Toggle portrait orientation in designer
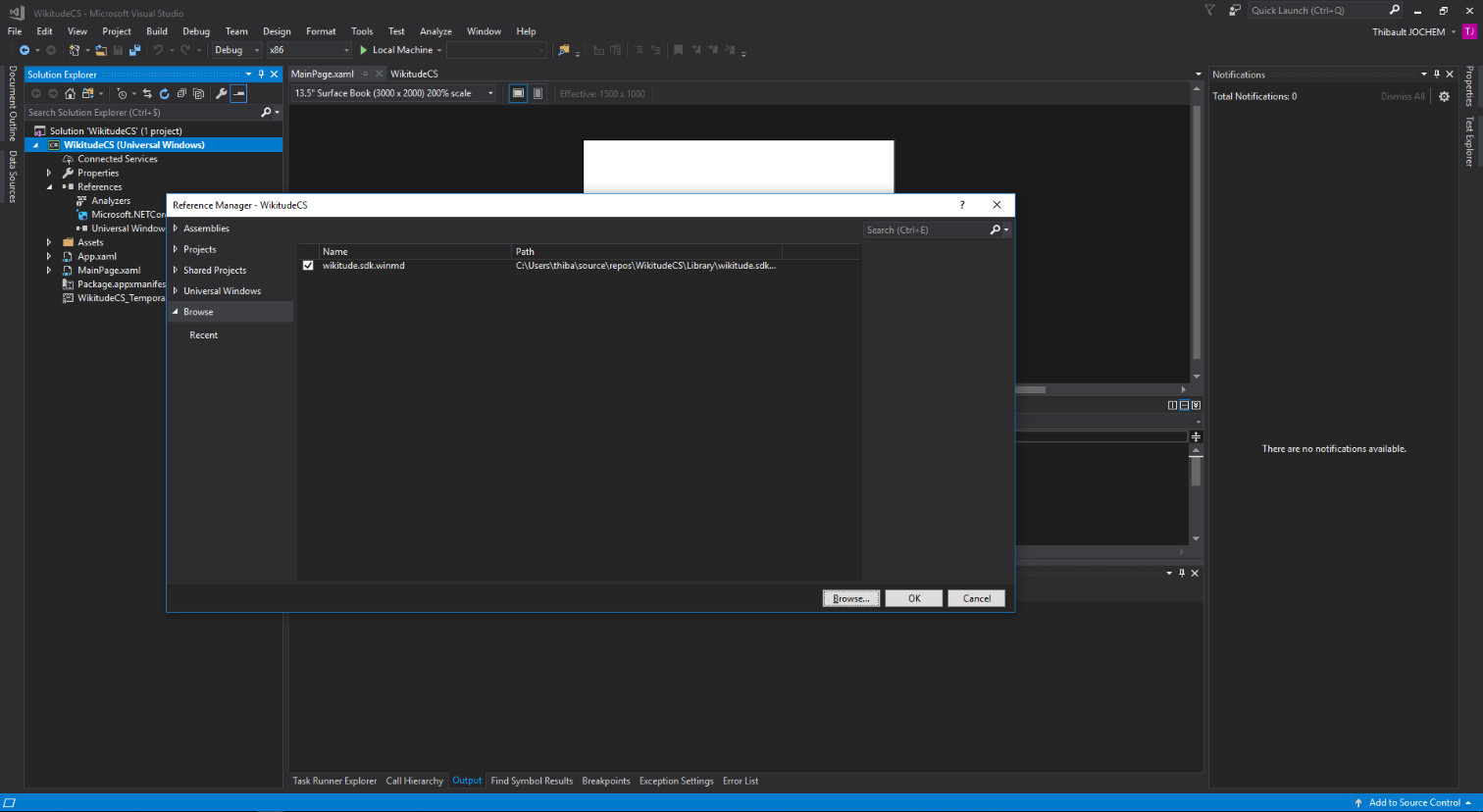This screenshot has width=1483, height=812. tap(537, 93)
